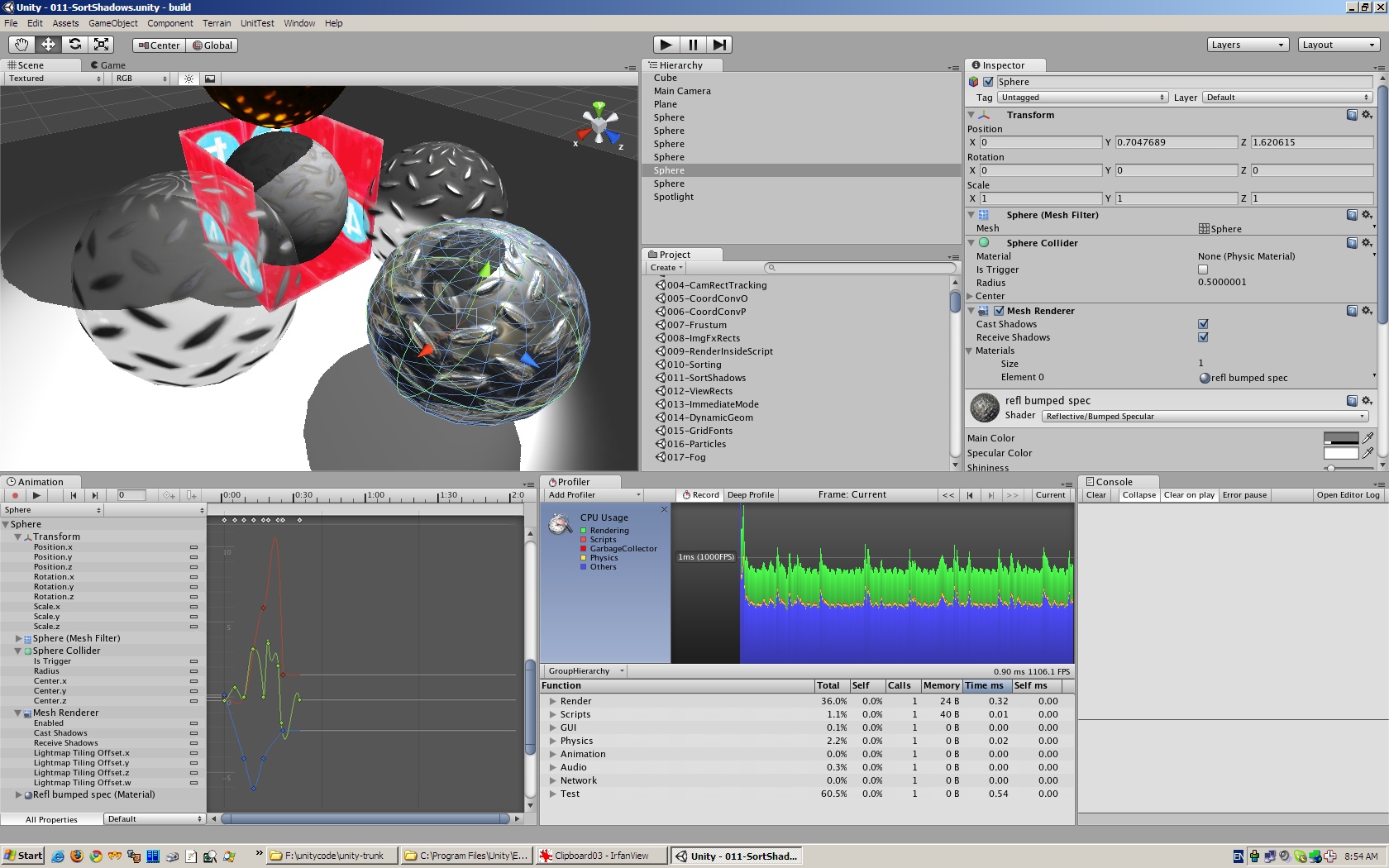Toggle Cast Shadows checkbox

[x=1203, y=324]
